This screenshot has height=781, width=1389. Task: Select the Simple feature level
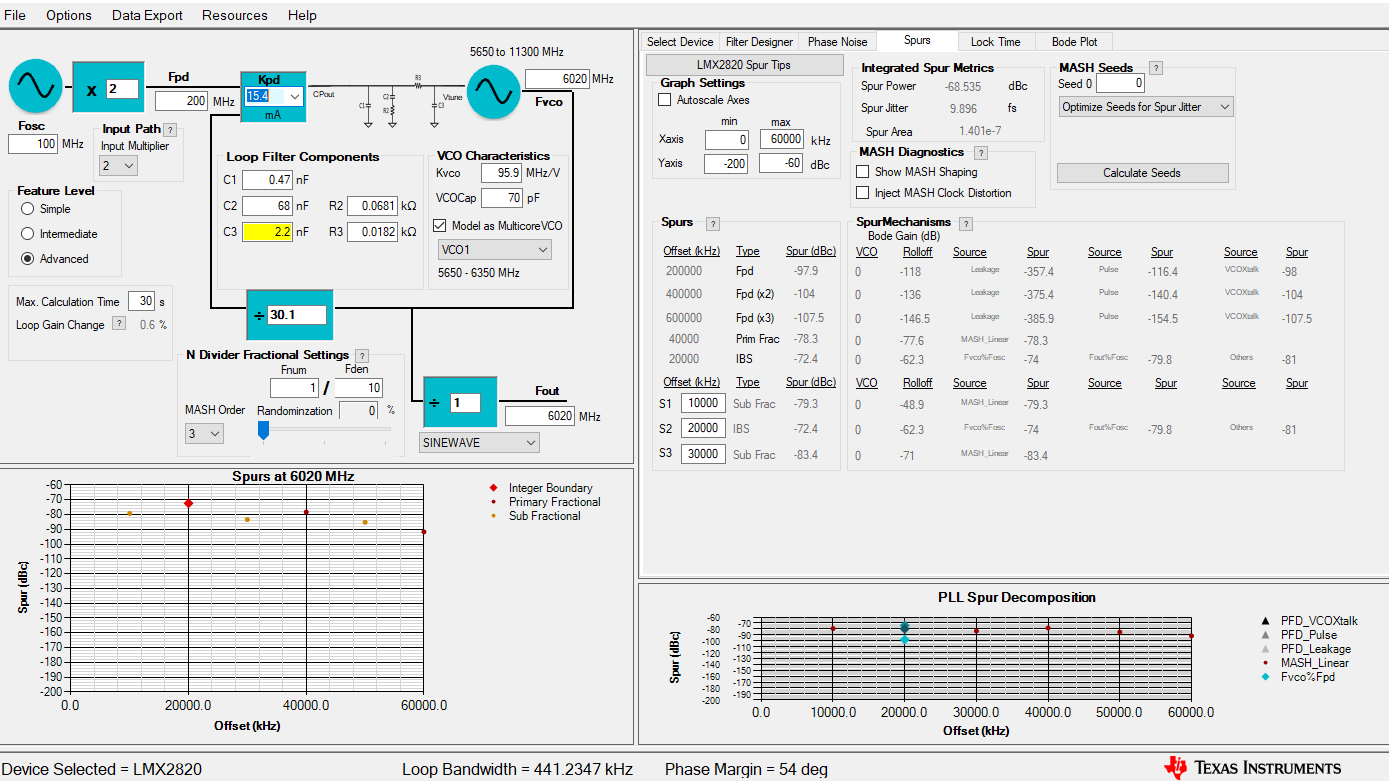click(x=27, y=209)
